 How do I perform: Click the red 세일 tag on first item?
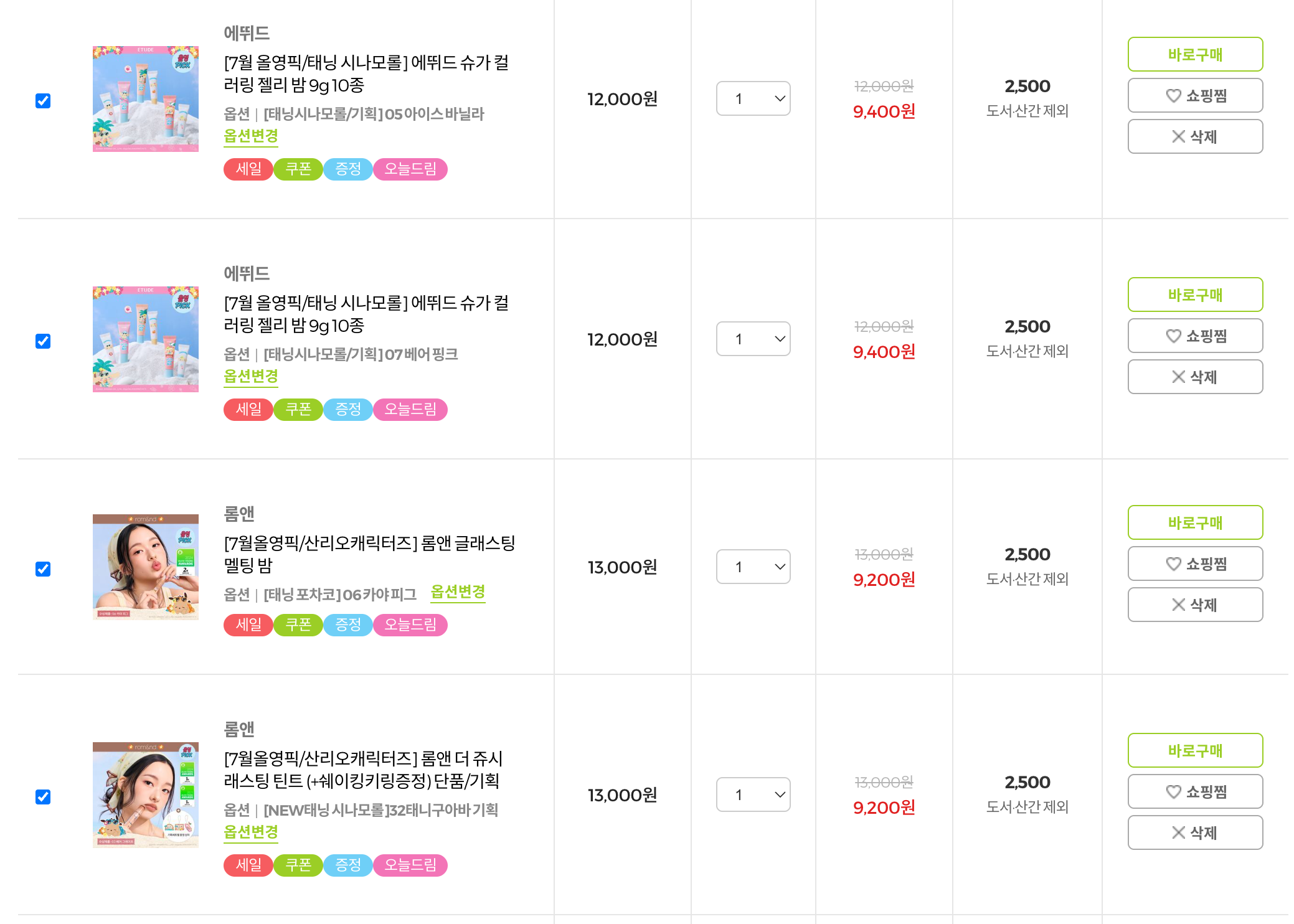pyautogui.click(x=248, y=169)
